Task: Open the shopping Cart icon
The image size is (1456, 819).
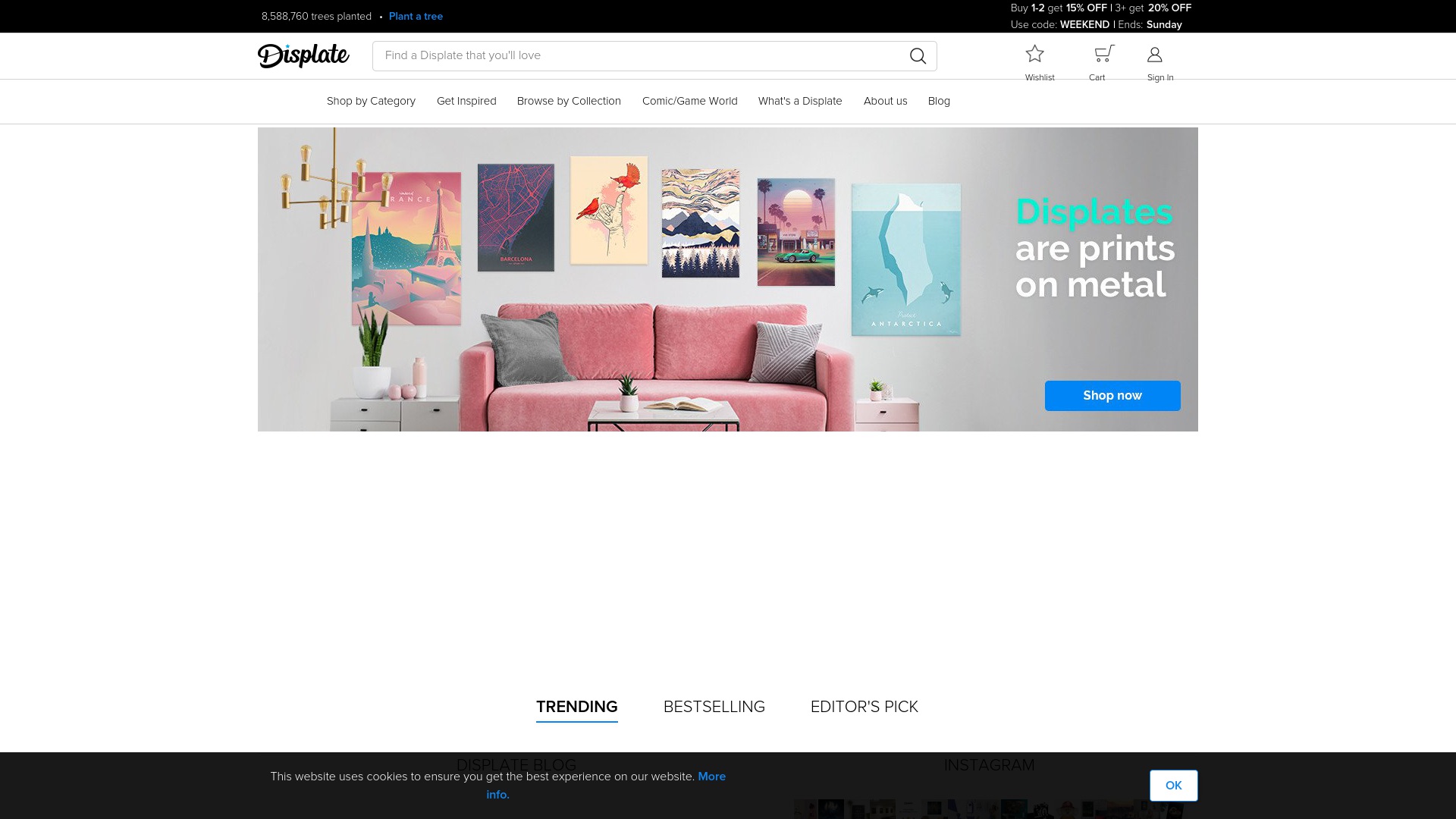Action: (x=1104, y=54)
